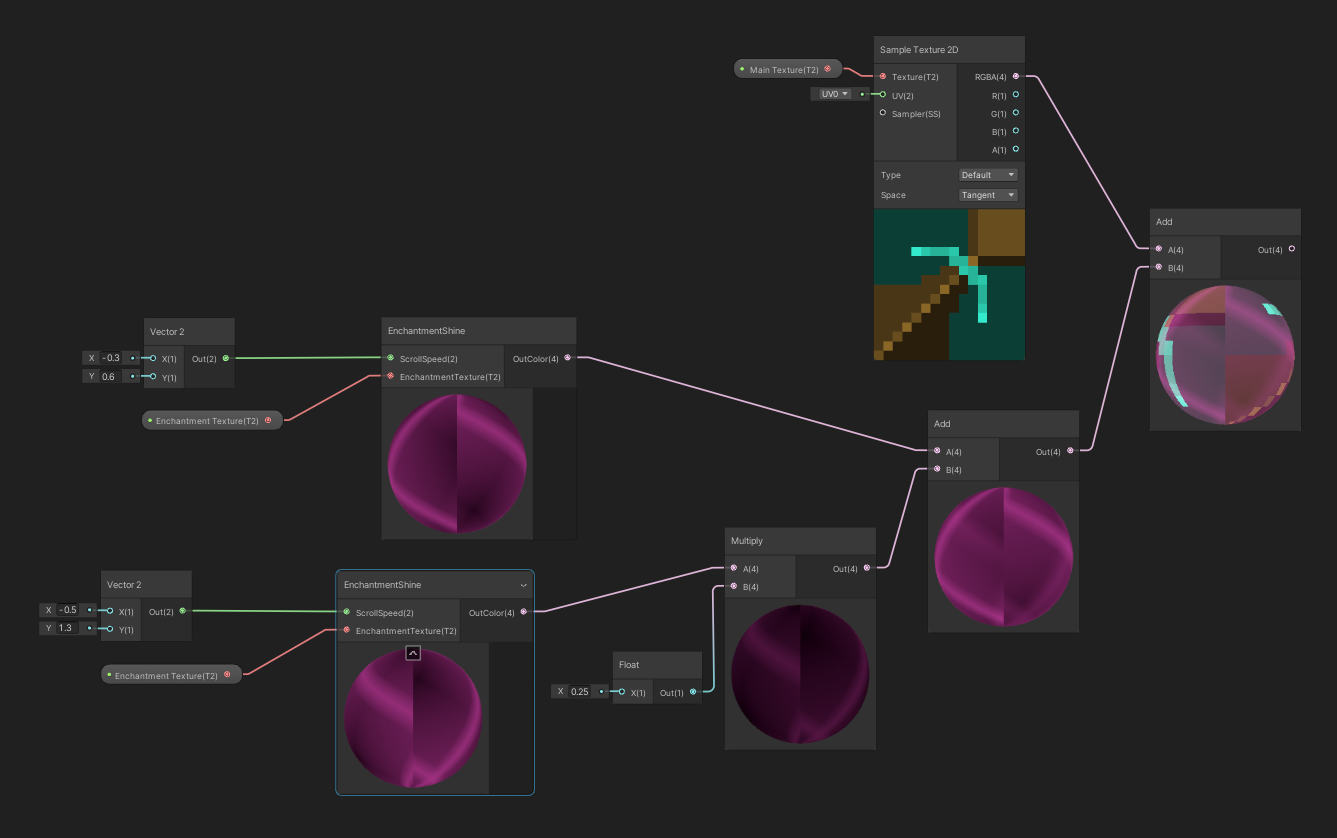Click the sword texture preview on Sample Texture 2D
The width and height of the screenshot is (1337, 838).
(x=948, y=285)
